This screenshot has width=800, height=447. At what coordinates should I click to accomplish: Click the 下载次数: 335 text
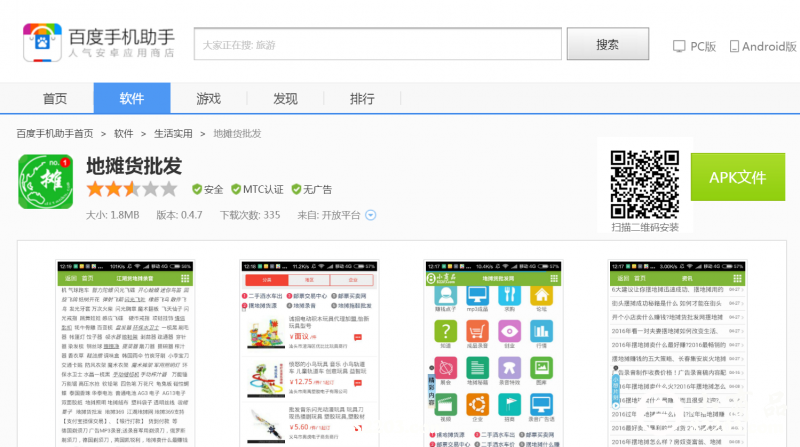click(x=250, y=215)
